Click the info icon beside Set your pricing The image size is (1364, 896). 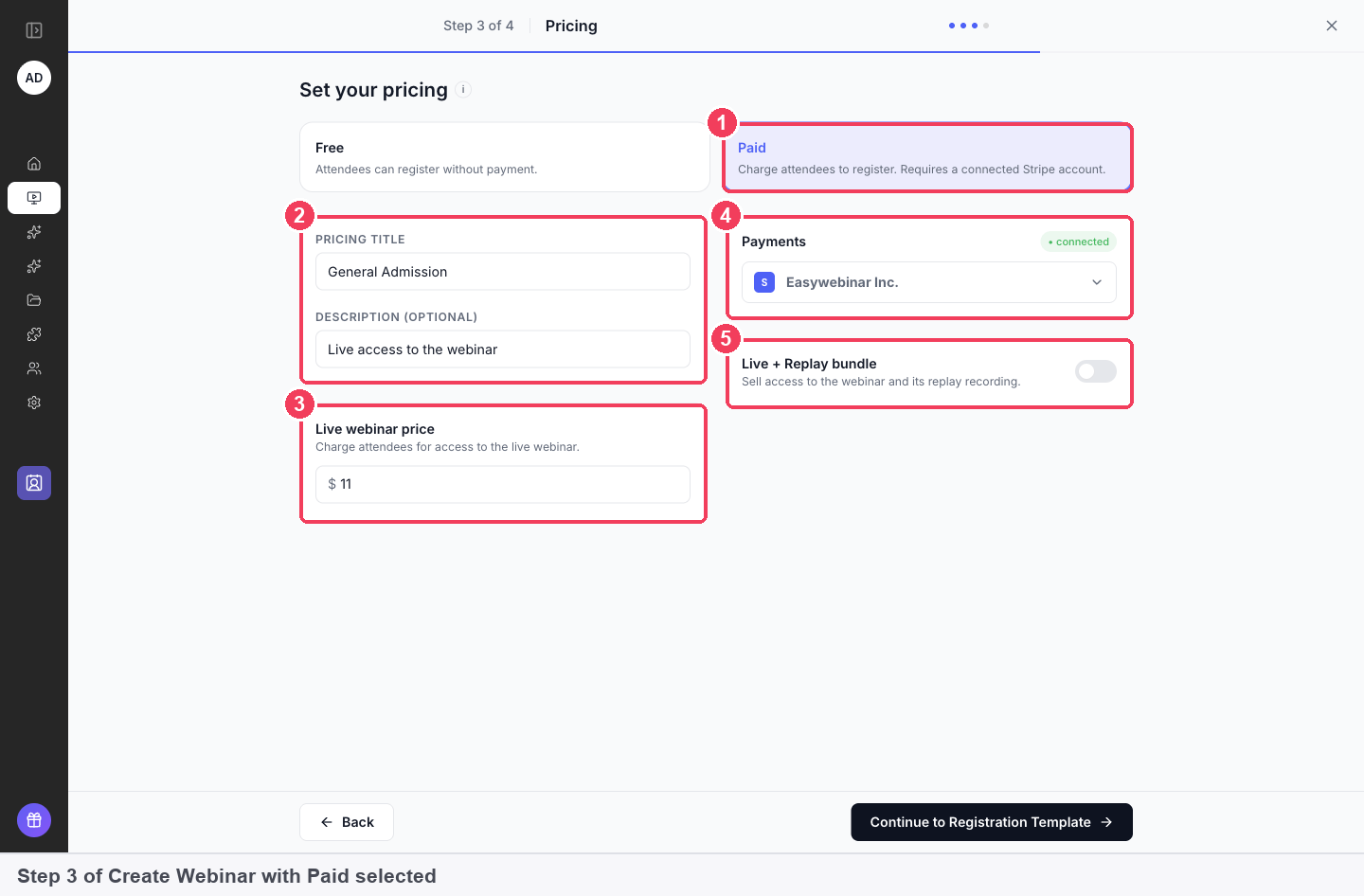point(463,90)
